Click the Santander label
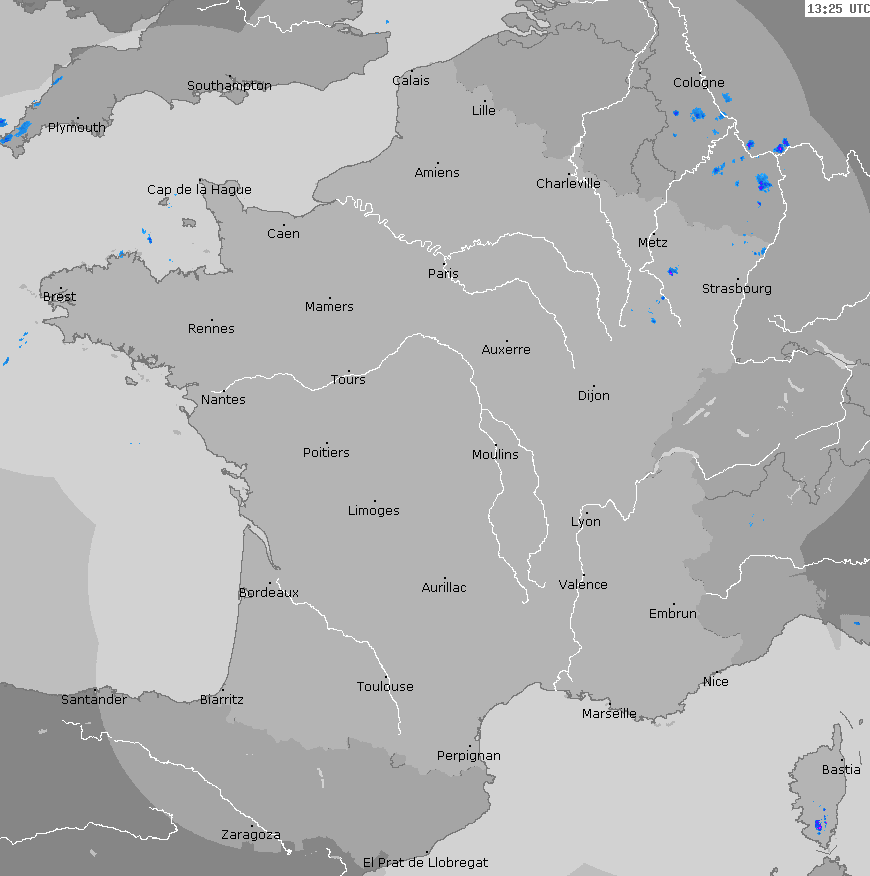 coord(94,700)
